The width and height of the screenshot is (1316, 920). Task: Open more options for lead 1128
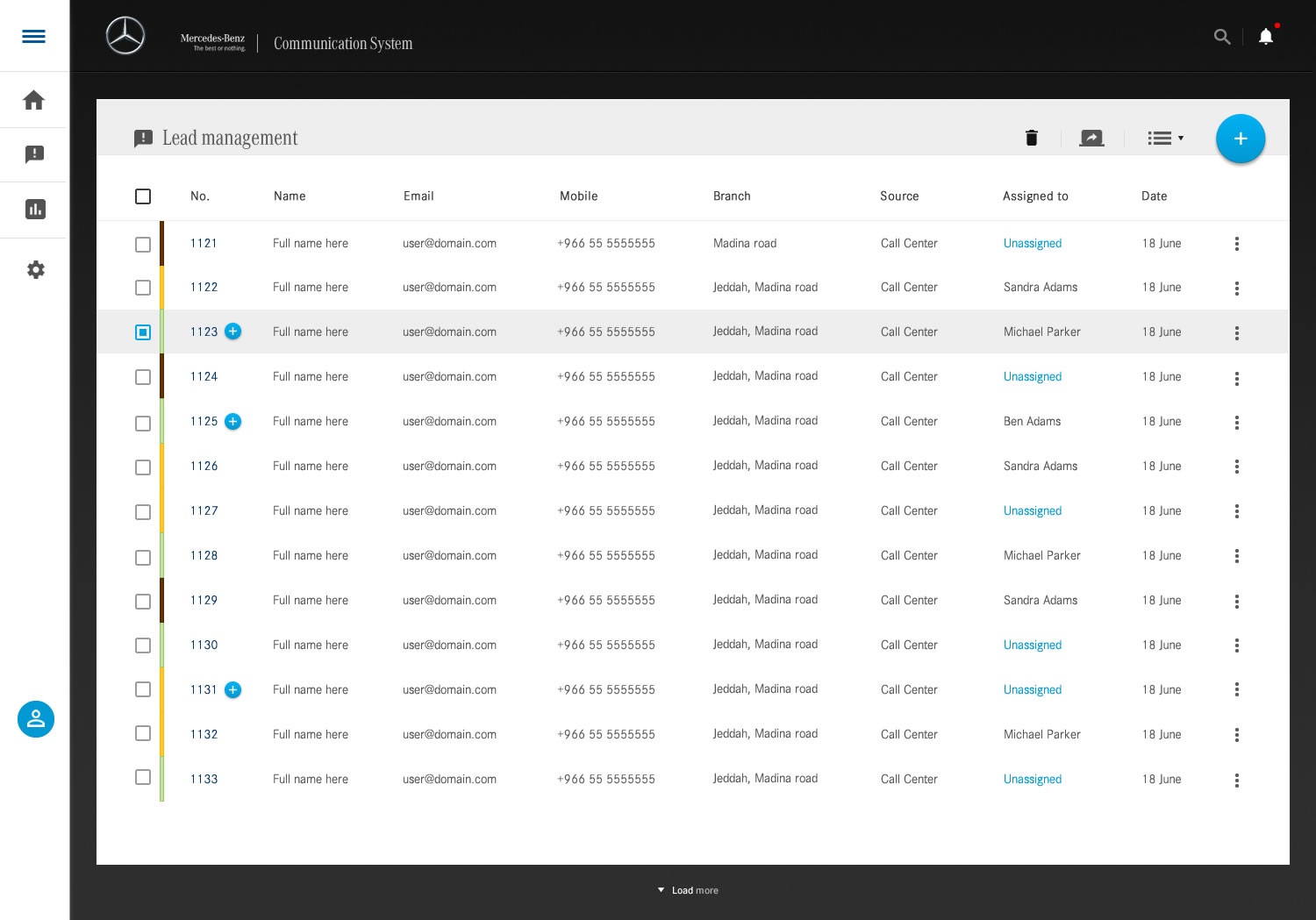[1237, 556]
